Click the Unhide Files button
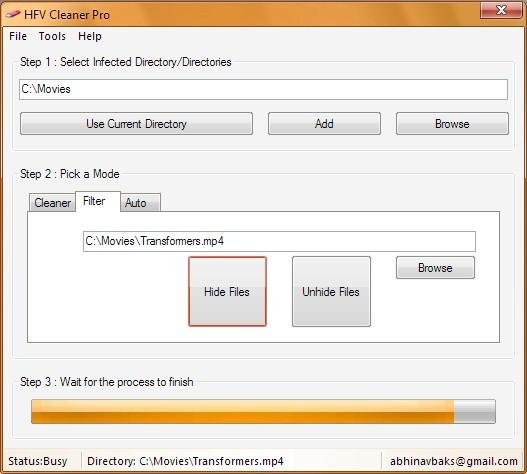This screenshot has height=474, width=527. pyautogui.click(x=331, y=291)
